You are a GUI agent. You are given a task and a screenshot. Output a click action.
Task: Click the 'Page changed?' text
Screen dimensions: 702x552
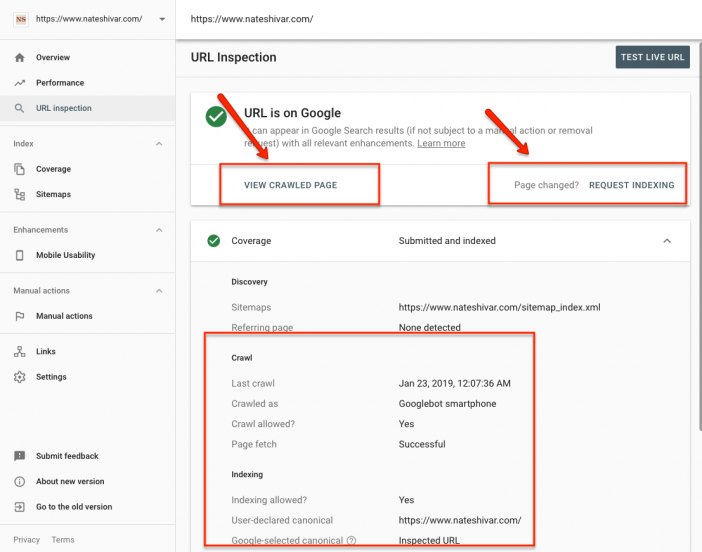click(x=546, y=185)
